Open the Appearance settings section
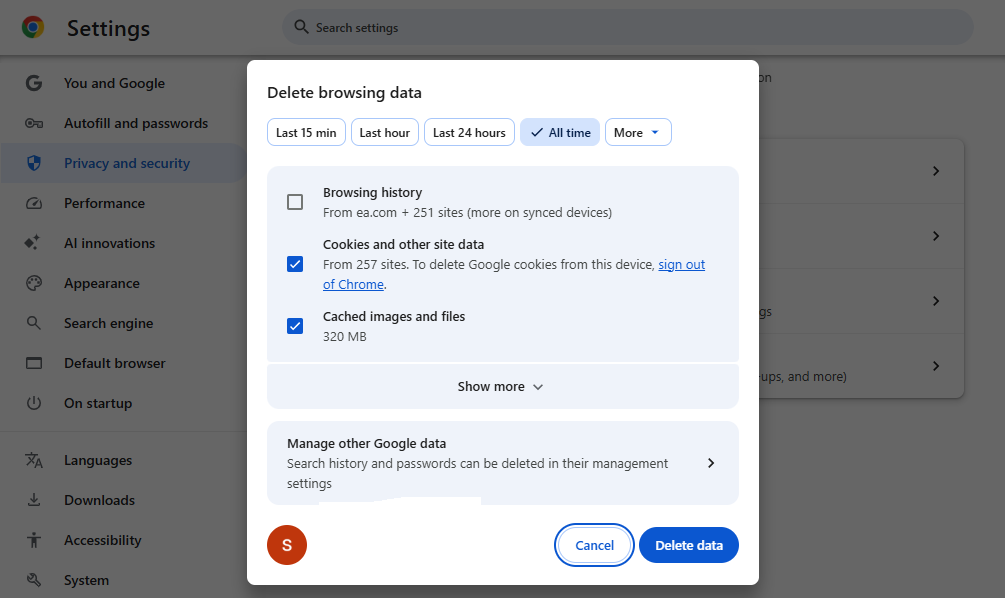The height and width of the screenshot is (598, 1005). 102,283
